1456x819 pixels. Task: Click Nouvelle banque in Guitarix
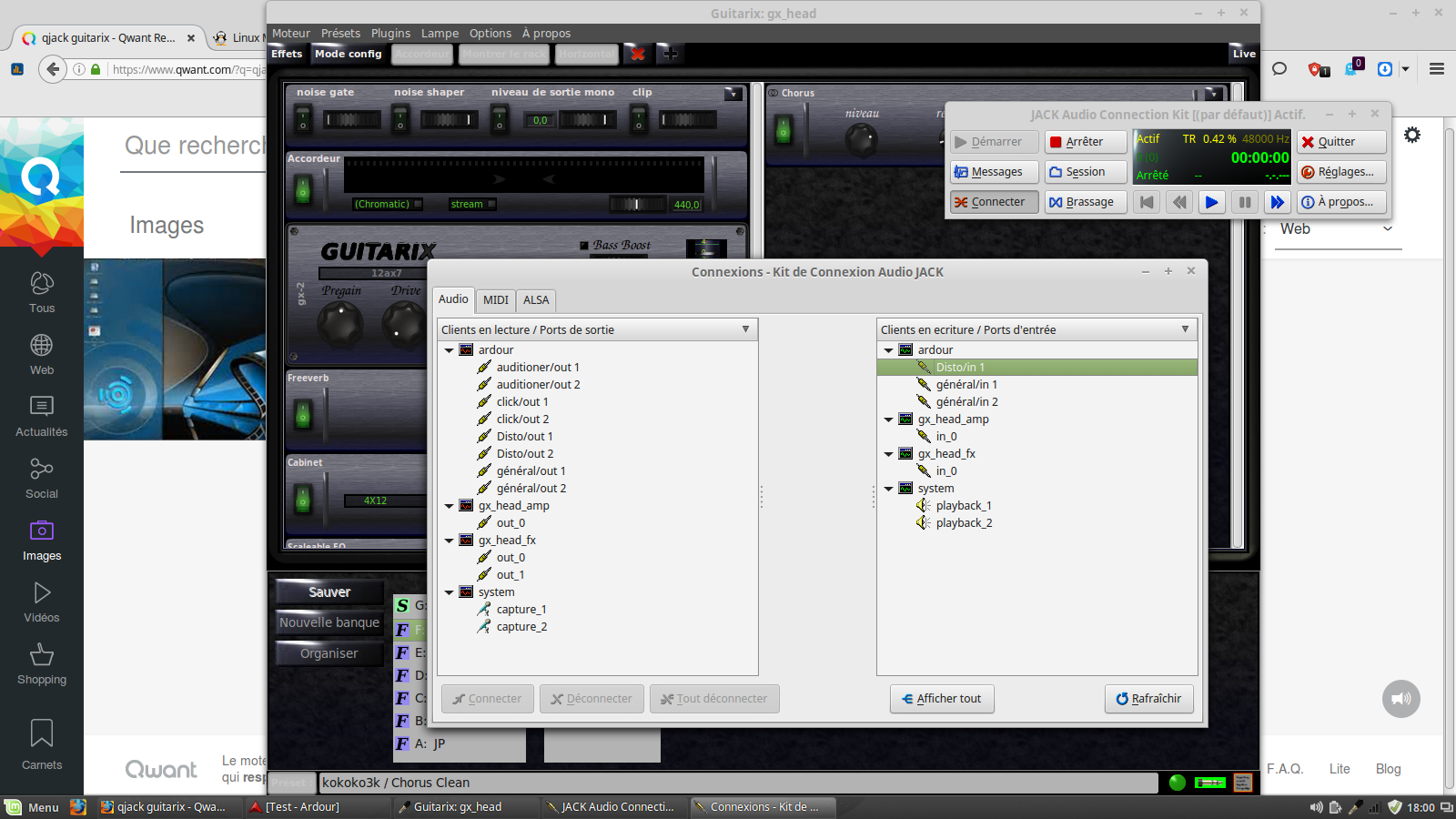click(329, 622)
